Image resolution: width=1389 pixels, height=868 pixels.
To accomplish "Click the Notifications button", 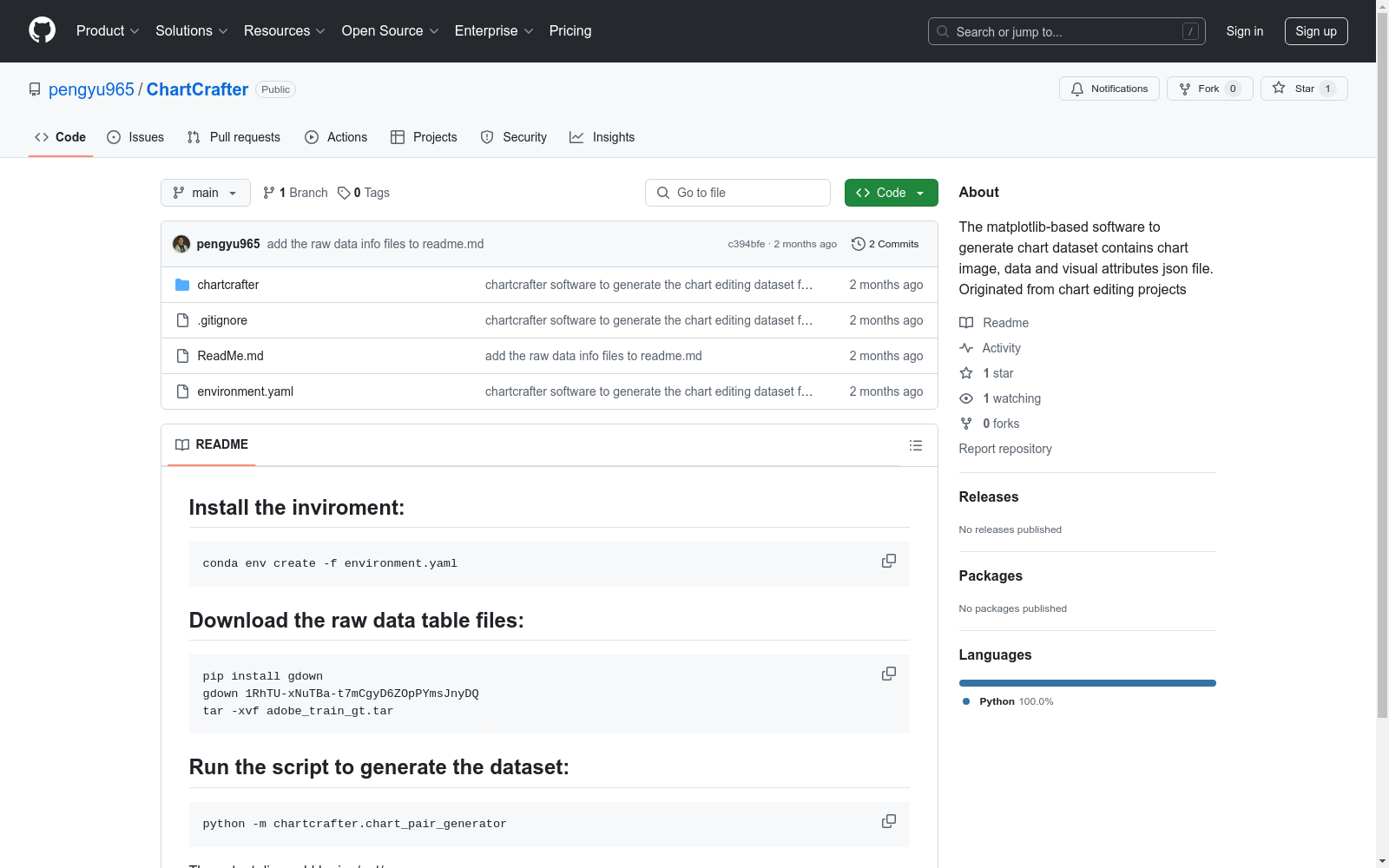I will 1109,89.
